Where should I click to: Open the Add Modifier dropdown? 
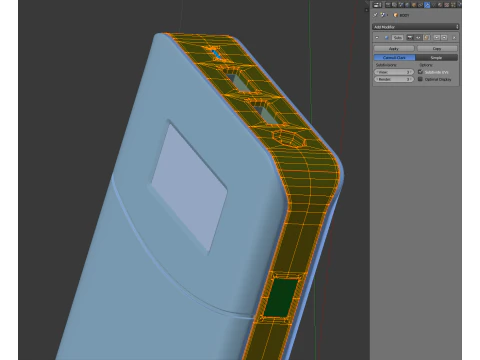coord(416,27)
